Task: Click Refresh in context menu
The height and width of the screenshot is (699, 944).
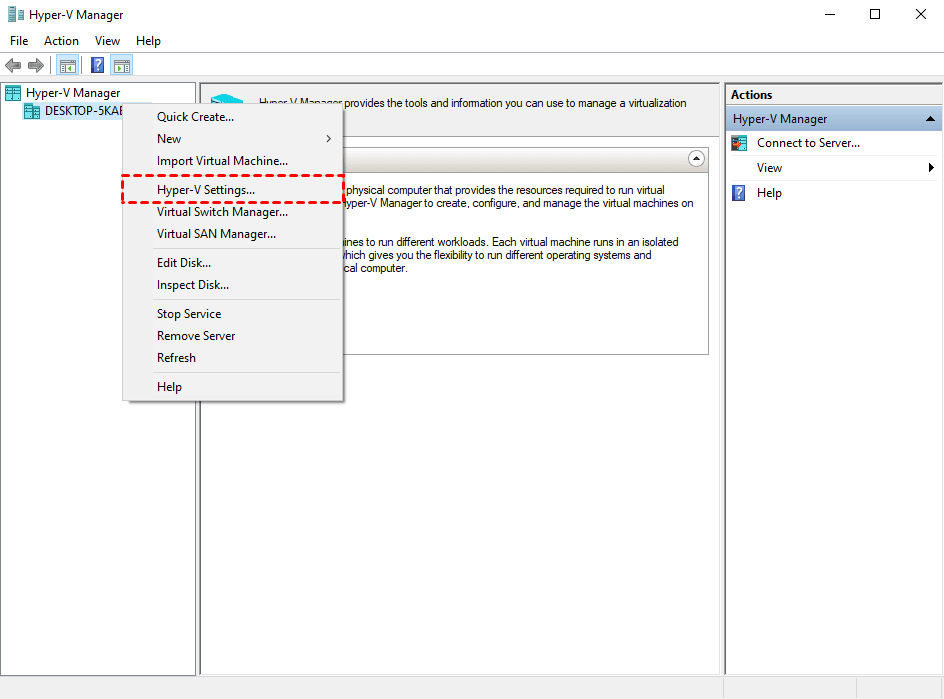Action: tap(232, 358)
